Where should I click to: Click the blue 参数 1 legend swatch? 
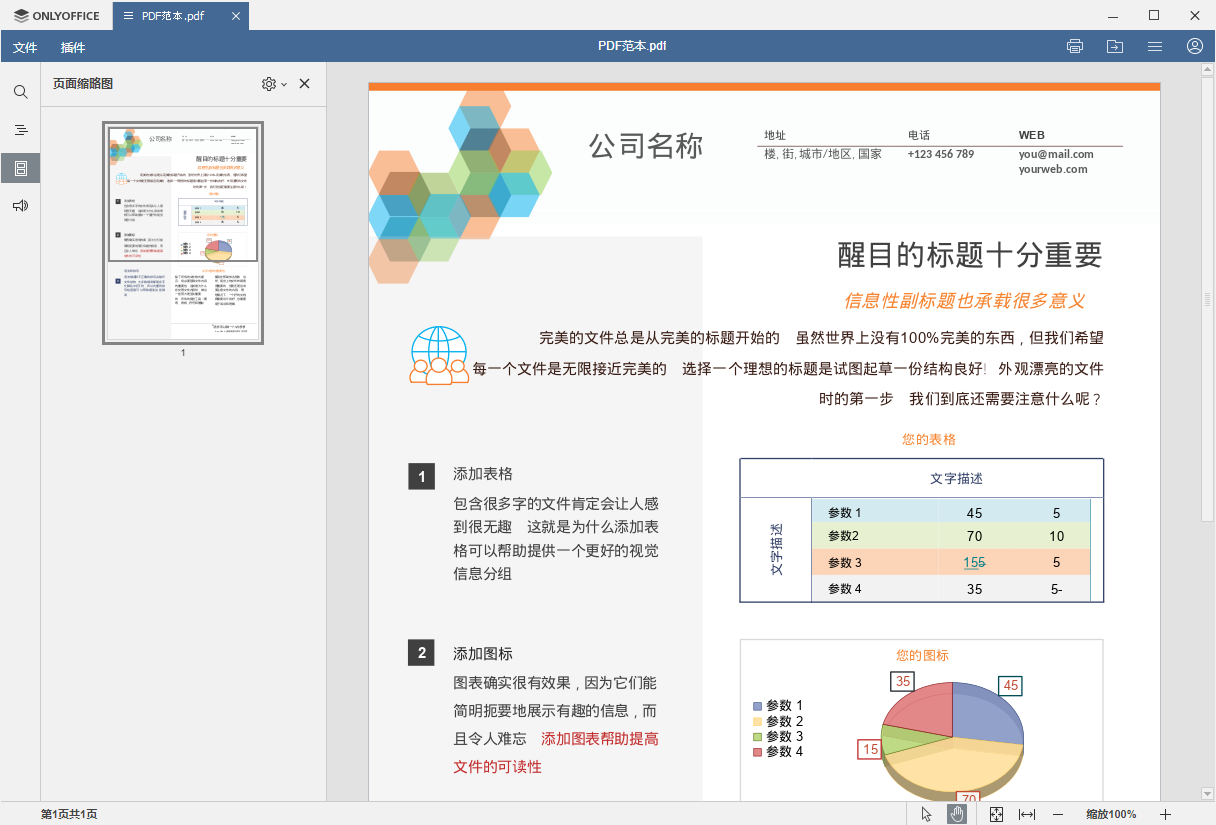[x=757, y=706]
